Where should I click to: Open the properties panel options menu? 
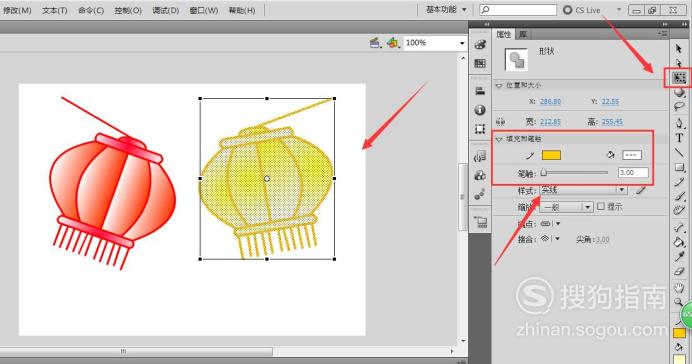point(662,34)
